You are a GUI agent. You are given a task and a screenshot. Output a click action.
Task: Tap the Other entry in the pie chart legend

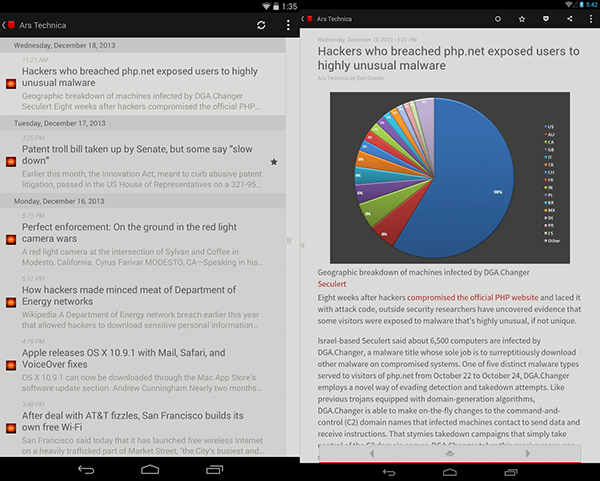[x=552, y=241]
